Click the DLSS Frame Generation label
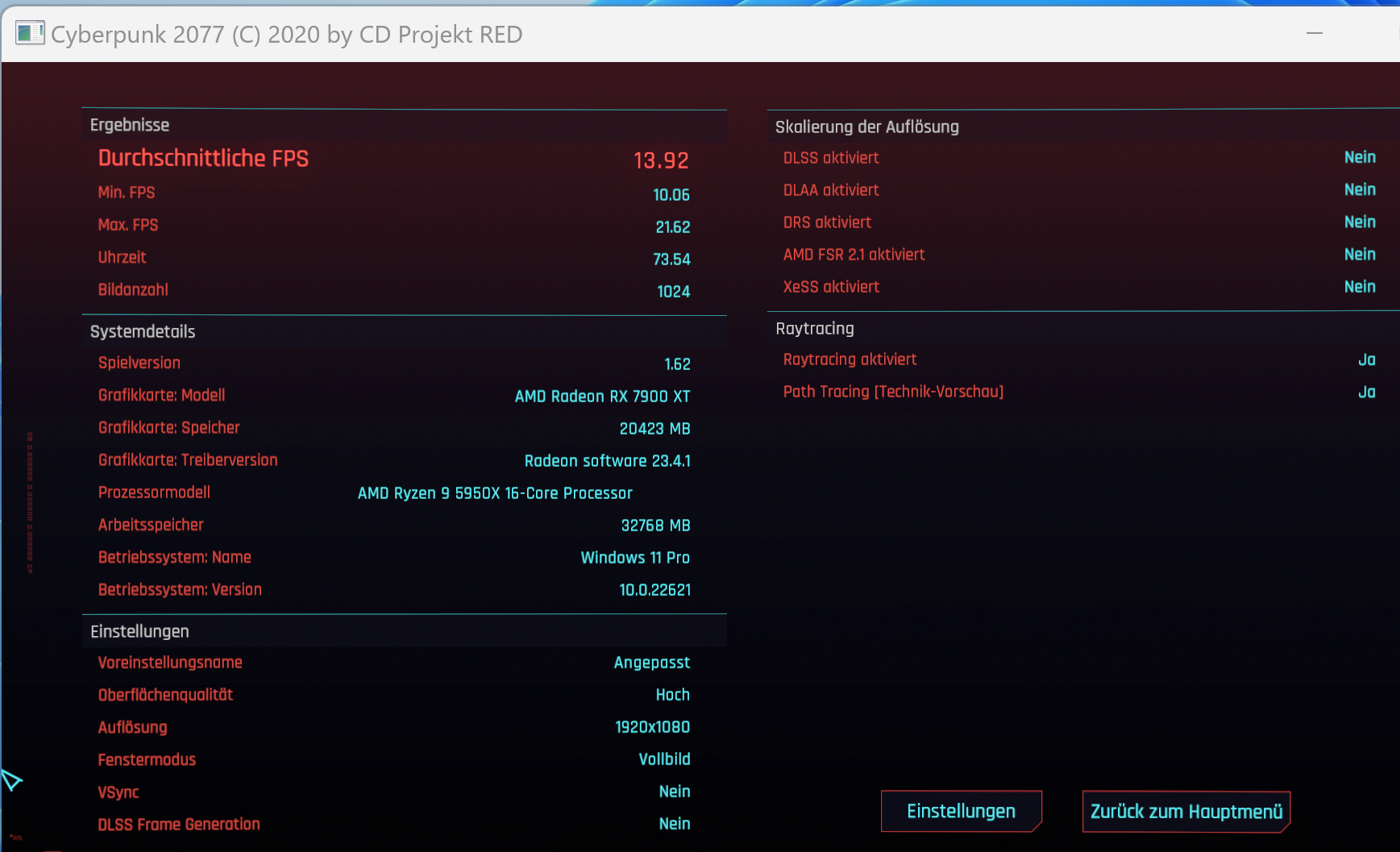Viewport: 1400px width, 852px height. point(179,824)
